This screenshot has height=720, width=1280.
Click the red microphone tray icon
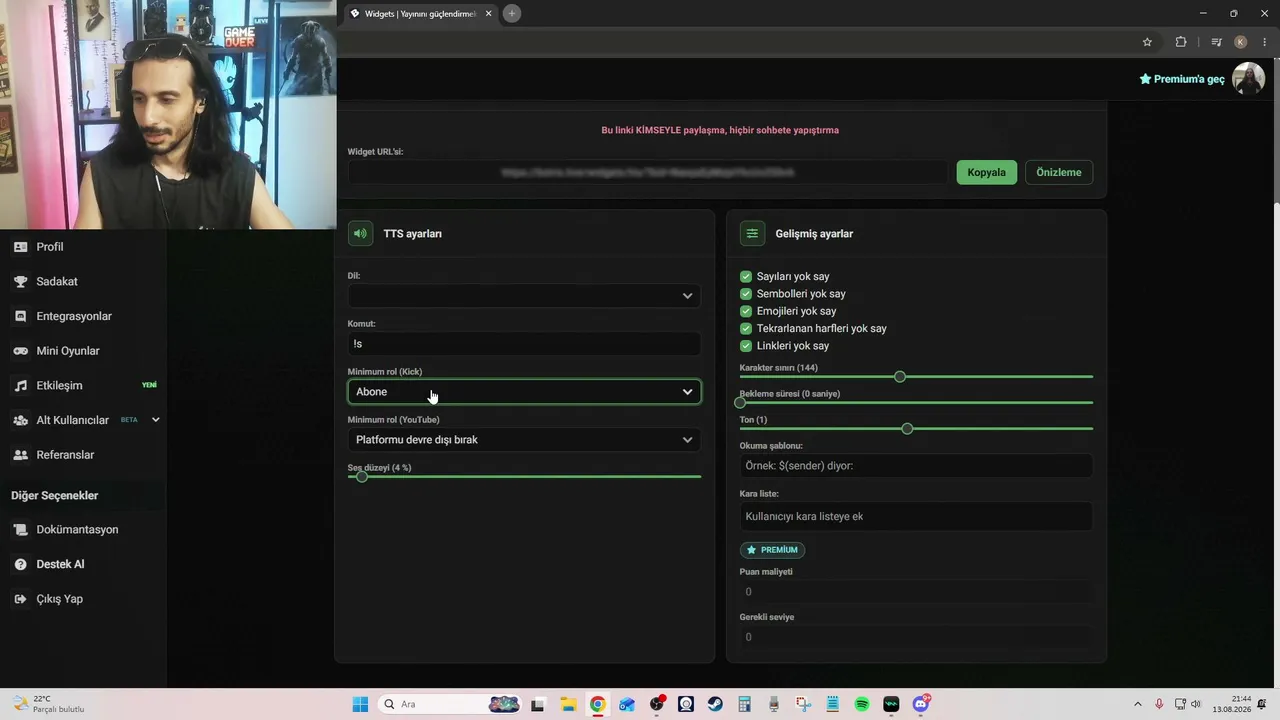[1159, 704]
